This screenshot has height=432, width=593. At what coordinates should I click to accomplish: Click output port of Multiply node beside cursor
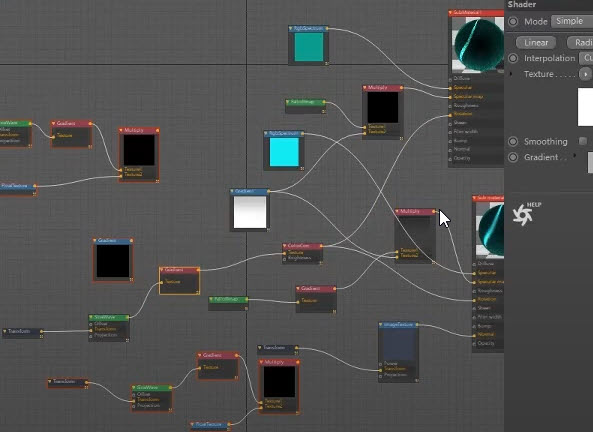(434, 211)
